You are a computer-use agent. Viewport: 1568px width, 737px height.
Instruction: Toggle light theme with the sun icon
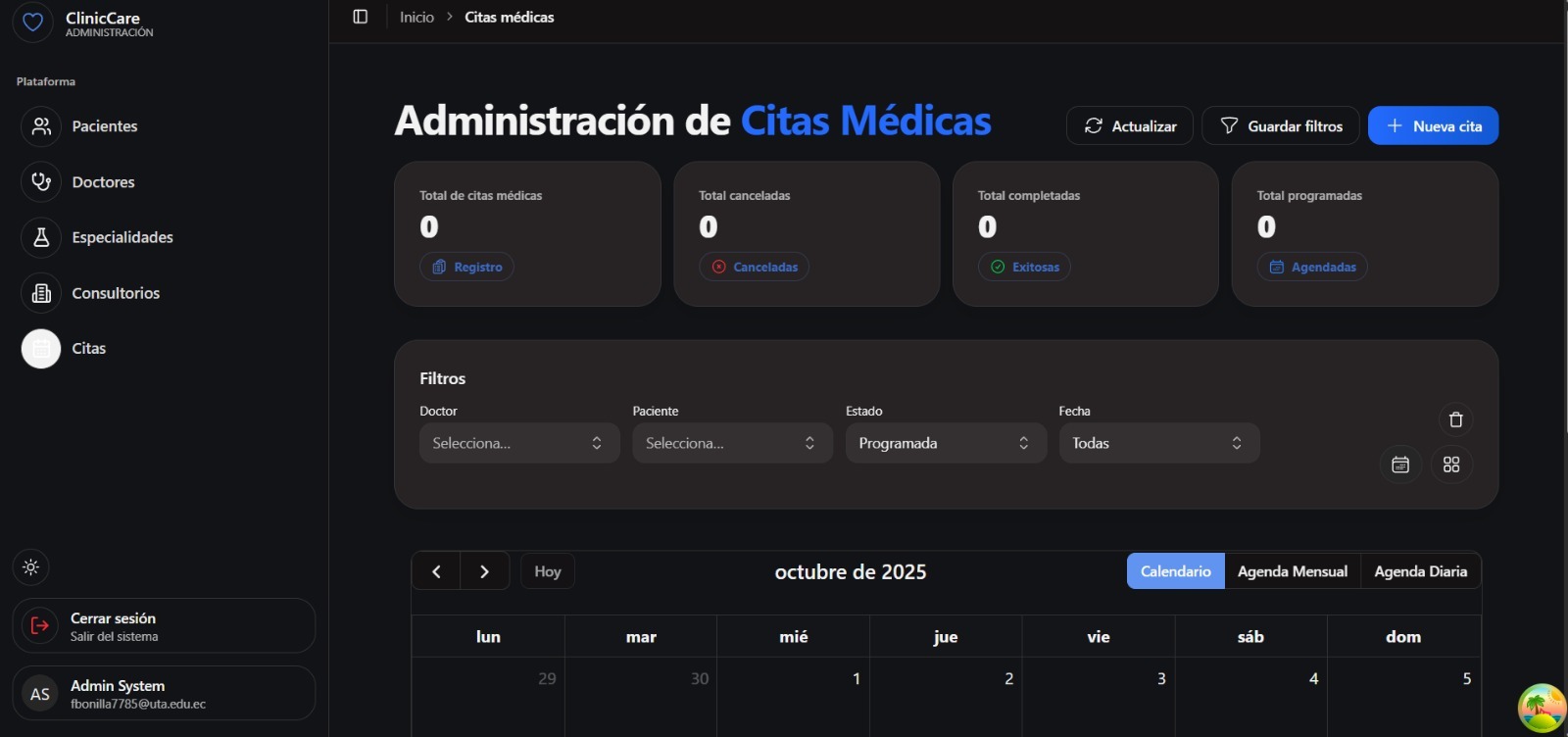tap(30, 567)
